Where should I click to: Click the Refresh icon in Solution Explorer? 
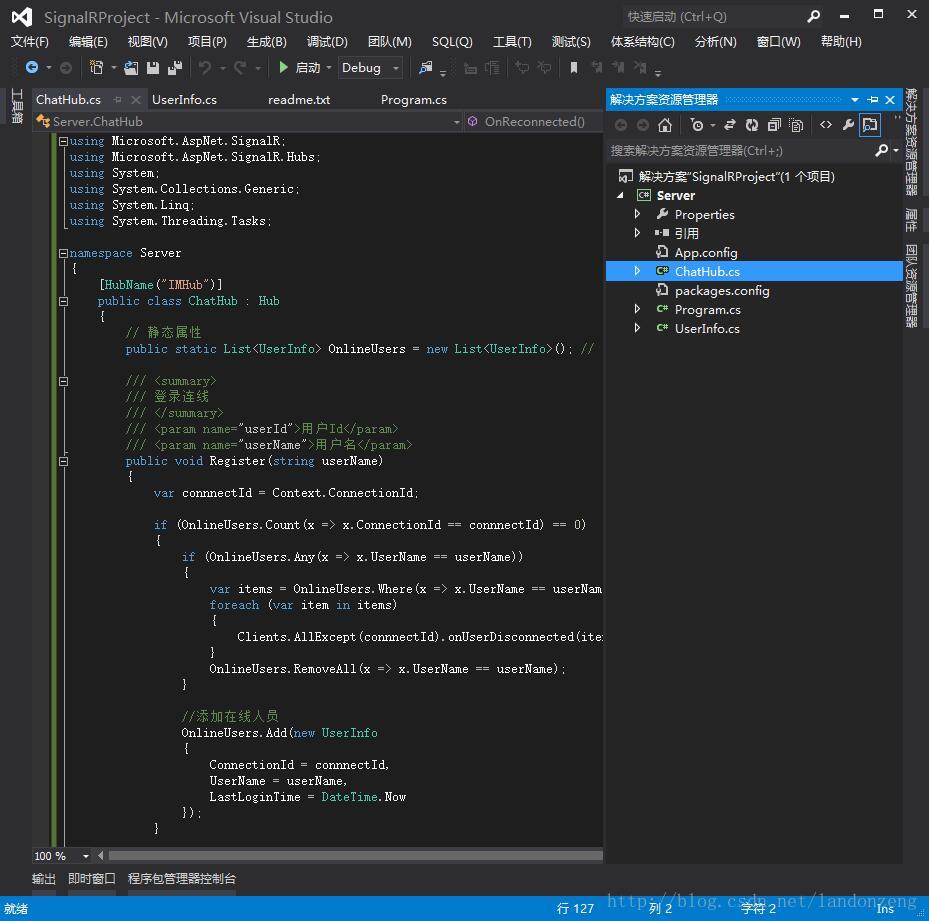click(752, 125)
